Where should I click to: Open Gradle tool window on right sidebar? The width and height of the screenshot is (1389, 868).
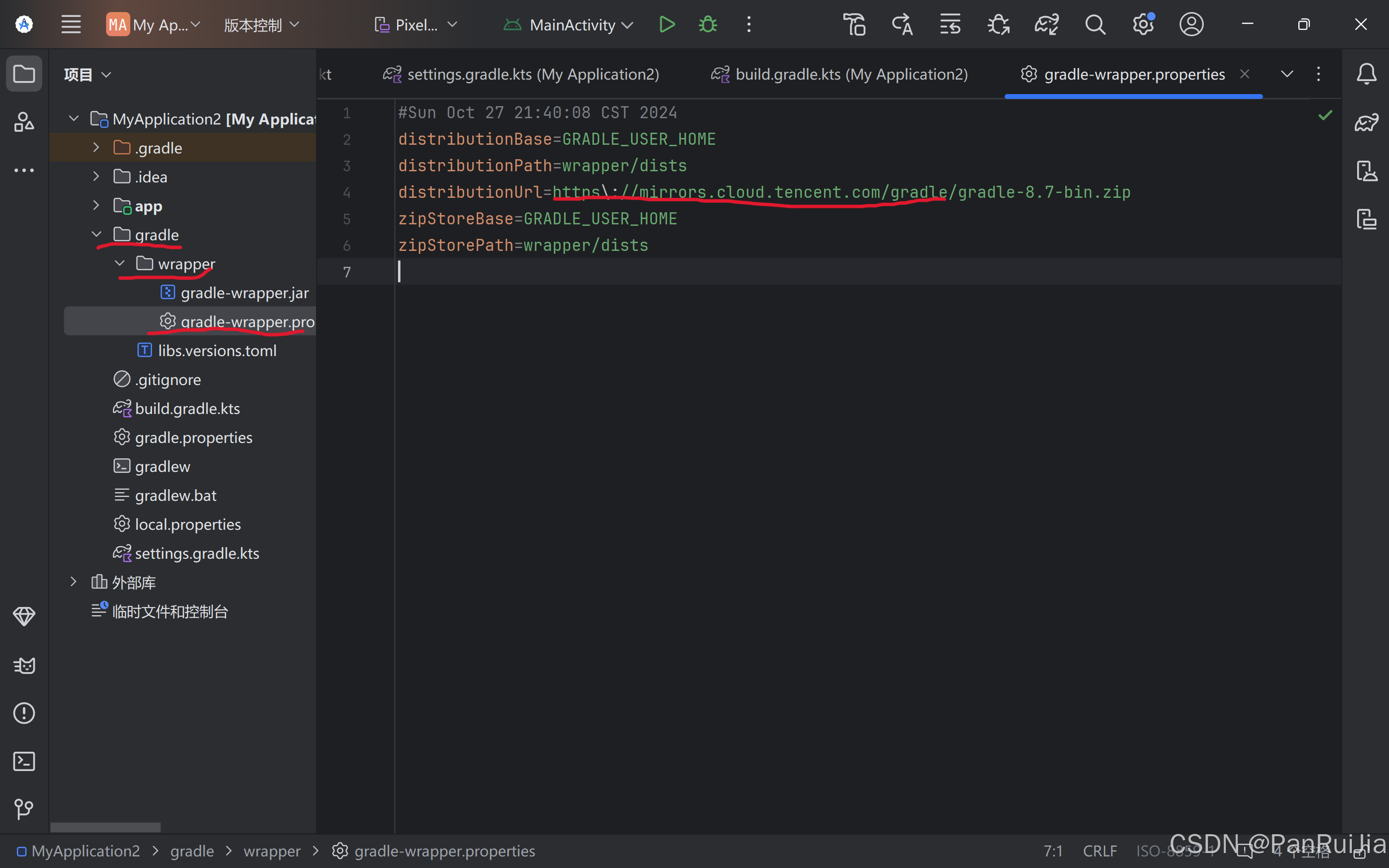pyautogui.click(x=1366, y=122)
